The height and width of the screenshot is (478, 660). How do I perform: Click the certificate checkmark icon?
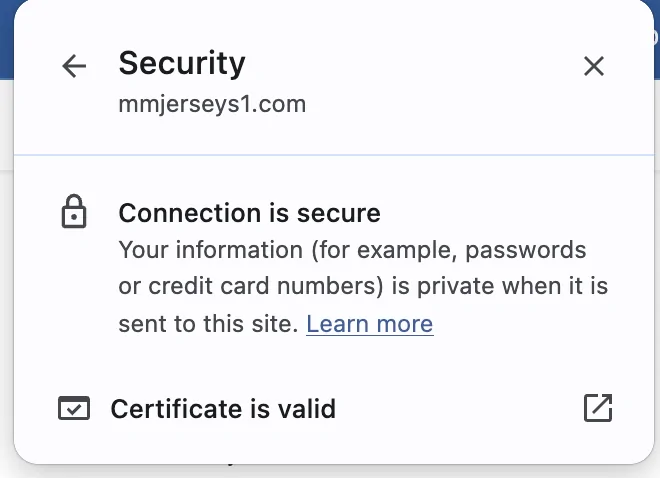[74, 408]
